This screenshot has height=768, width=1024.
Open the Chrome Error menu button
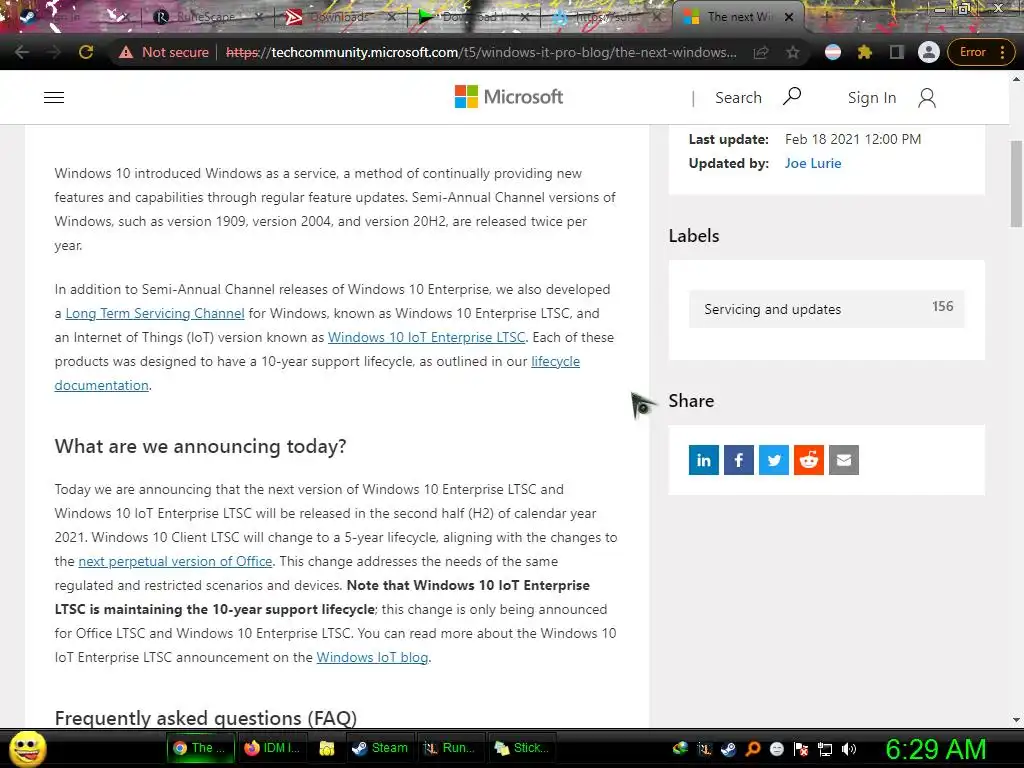click(982, 52)
